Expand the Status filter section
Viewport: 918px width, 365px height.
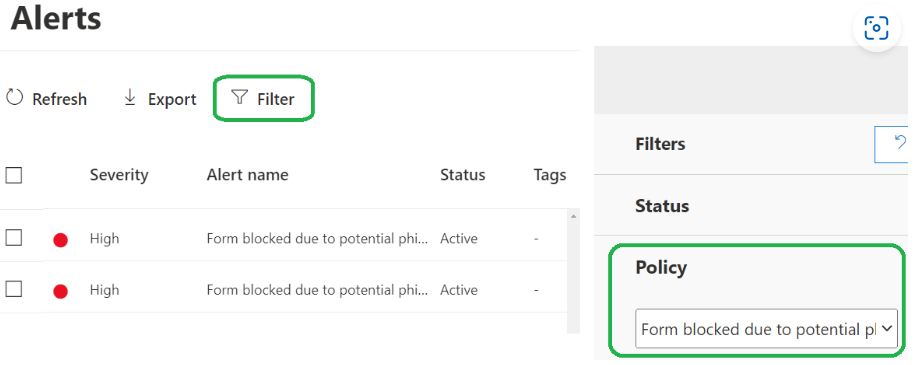click(662, 206)
